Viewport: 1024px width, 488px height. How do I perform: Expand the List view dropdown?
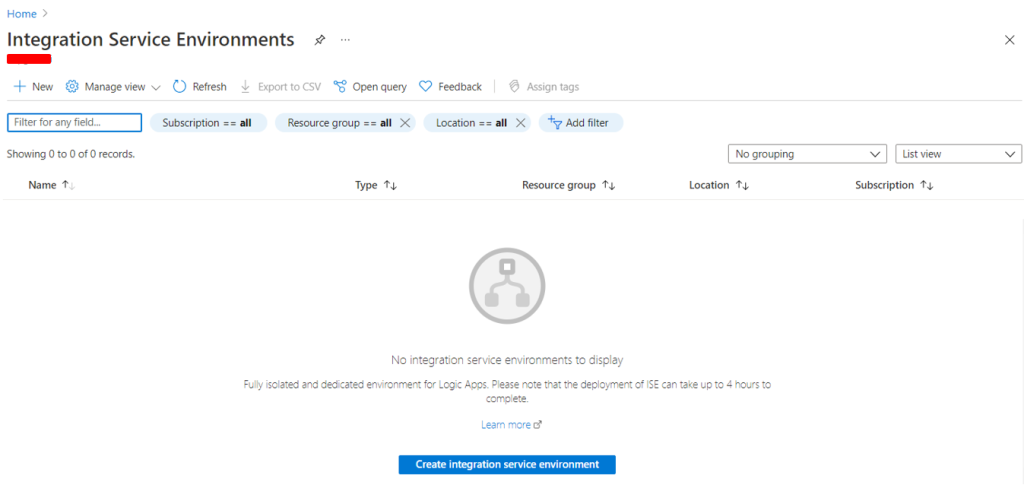point(959,154)
